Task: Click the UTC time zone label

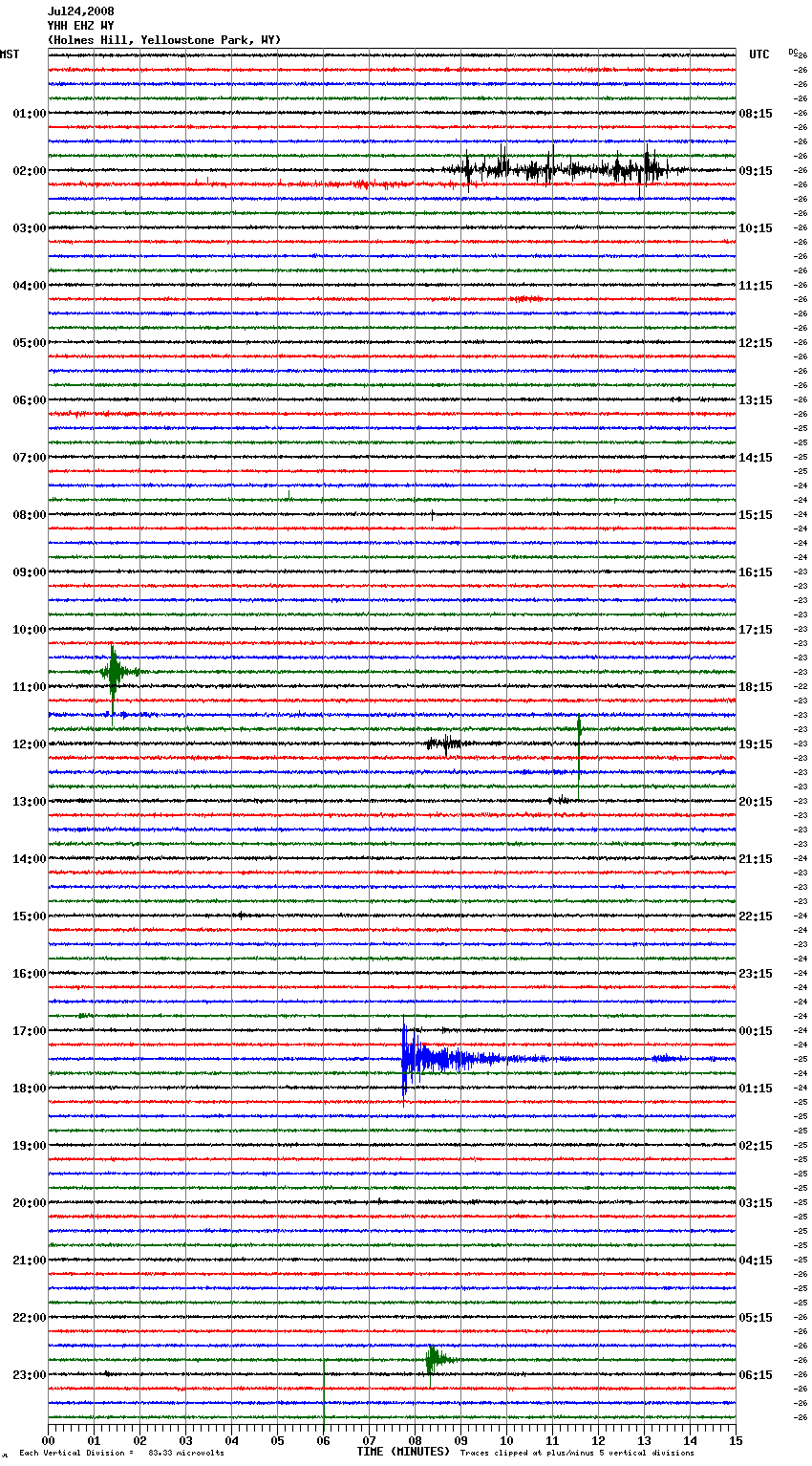Action: coord(759,54)
